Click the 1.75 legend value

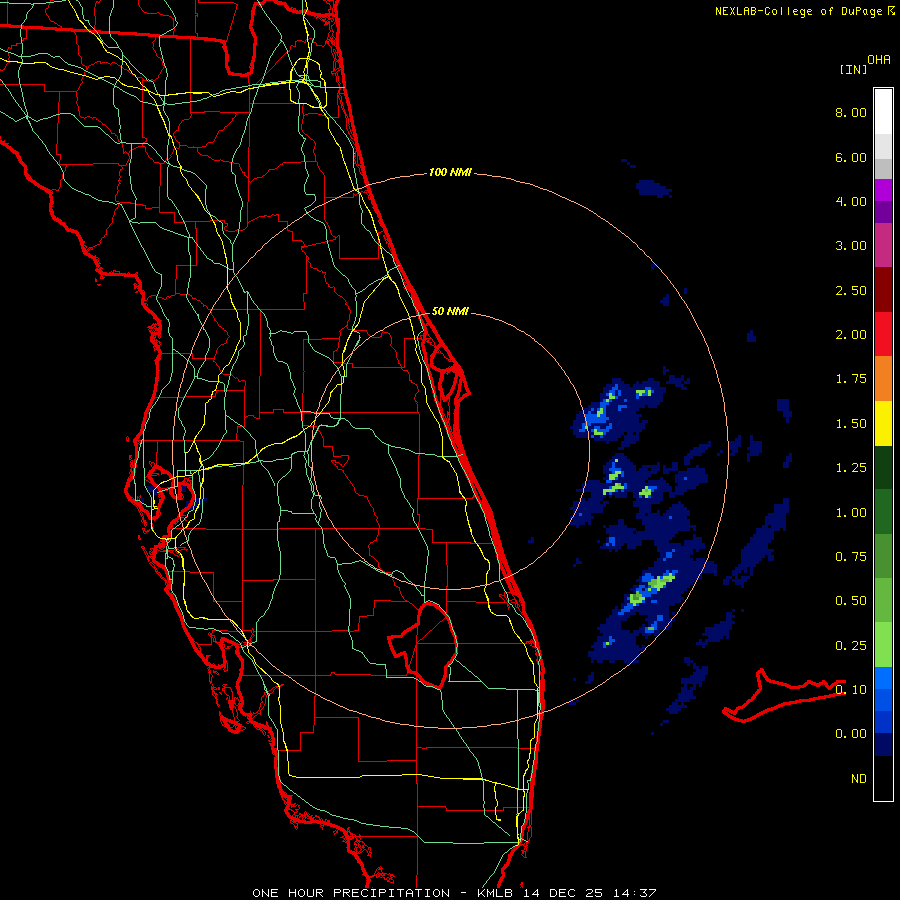[x=851, y=379]
